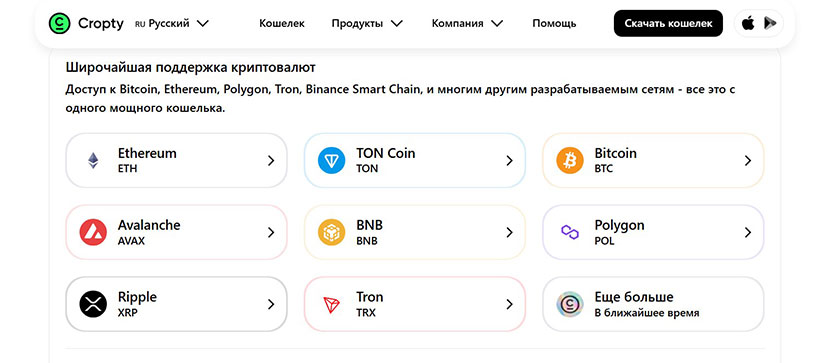Click the Скачать кошелек button

[x=668, y=24]
